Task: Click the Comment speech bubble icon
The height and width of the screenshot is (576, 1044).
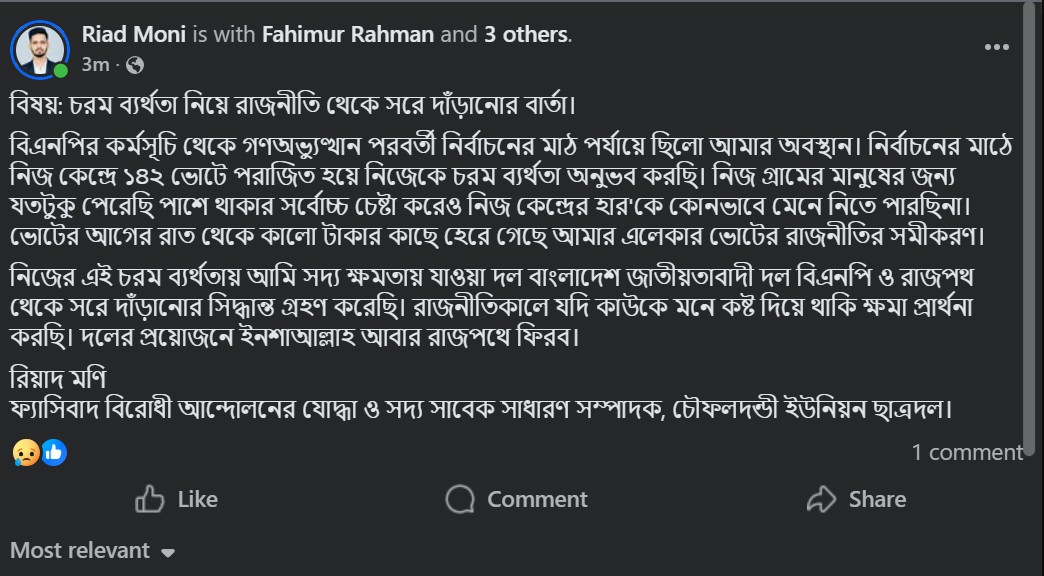Action: pos(460,499)
